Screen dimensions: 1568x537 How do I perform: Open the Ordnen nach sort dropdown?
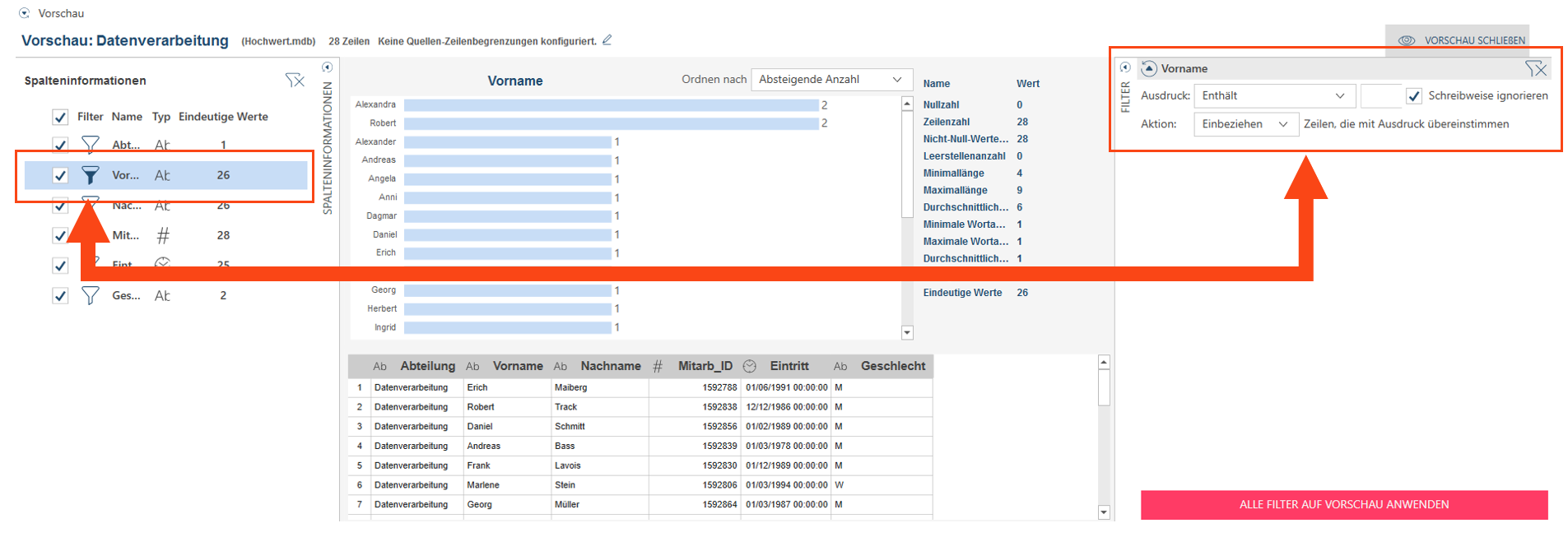point(831,80)
